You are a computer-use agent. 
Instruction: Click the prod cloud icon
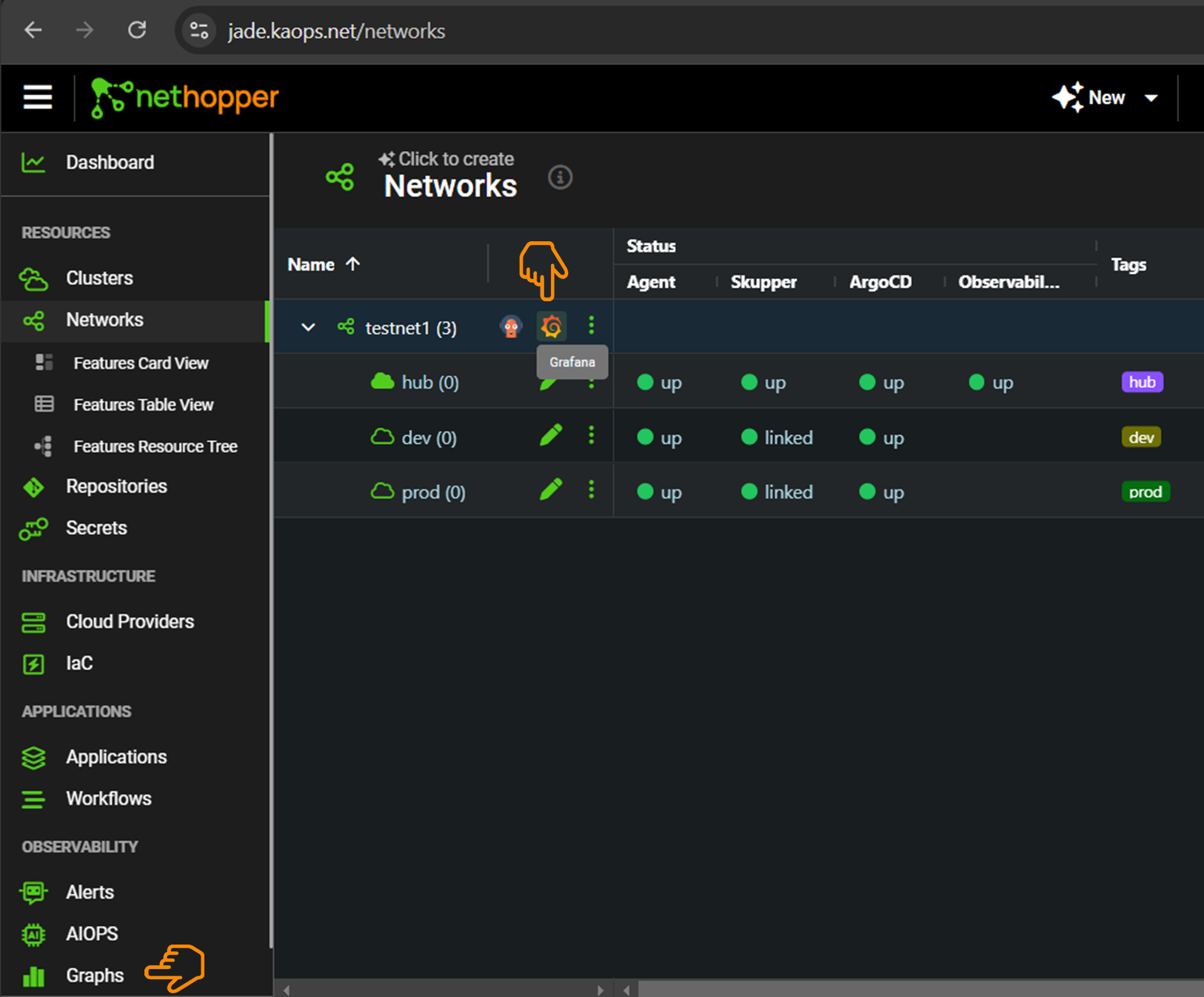382,491
